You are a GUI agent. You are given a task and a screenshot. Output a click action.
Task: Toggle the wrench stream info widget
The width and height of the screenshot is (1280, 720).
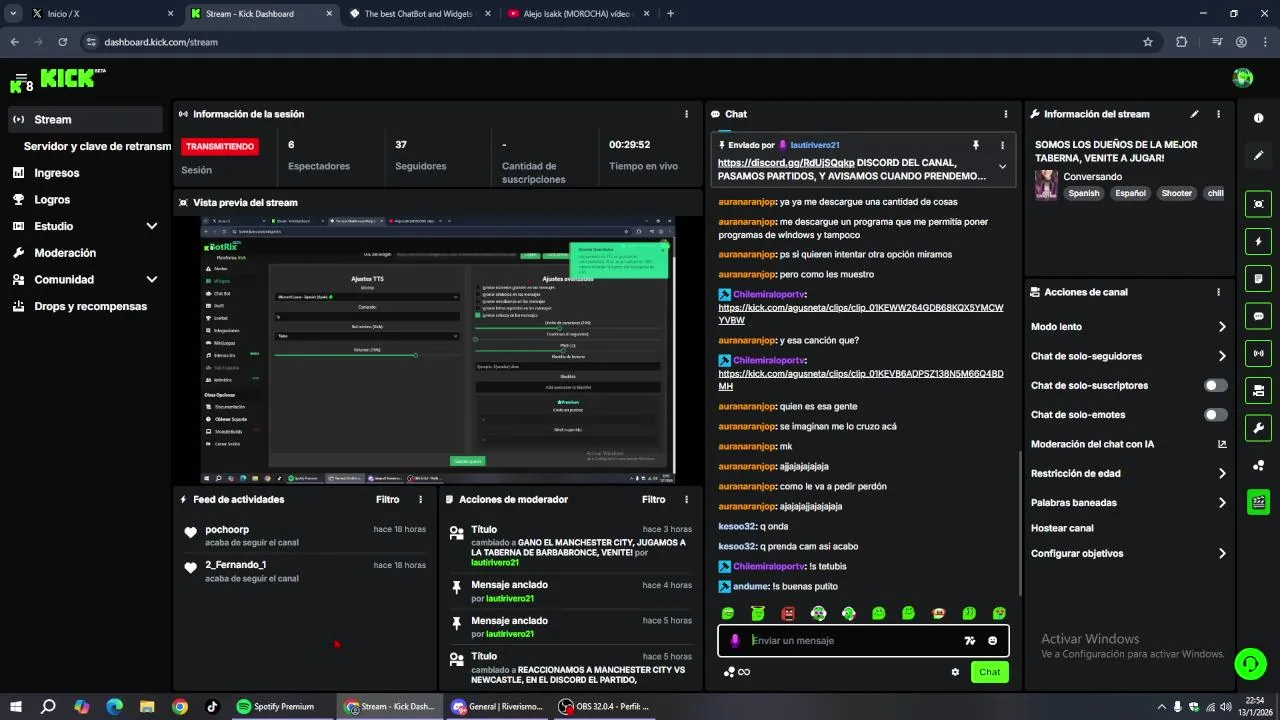1259,428
